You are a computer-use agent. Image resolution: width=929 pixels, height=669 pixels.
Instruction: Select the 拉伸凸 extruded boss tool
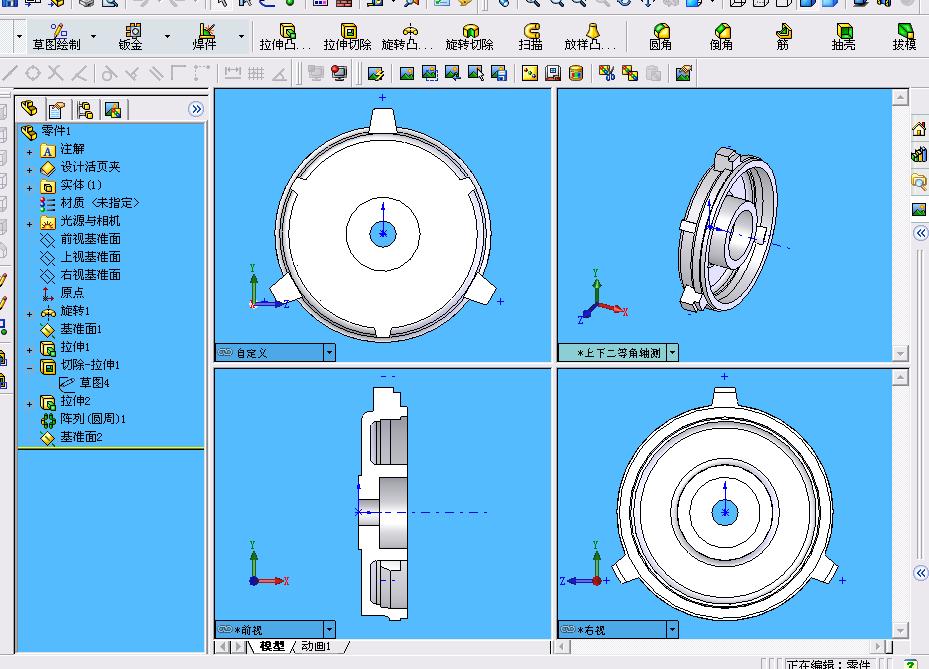click(x=286, y=37)
